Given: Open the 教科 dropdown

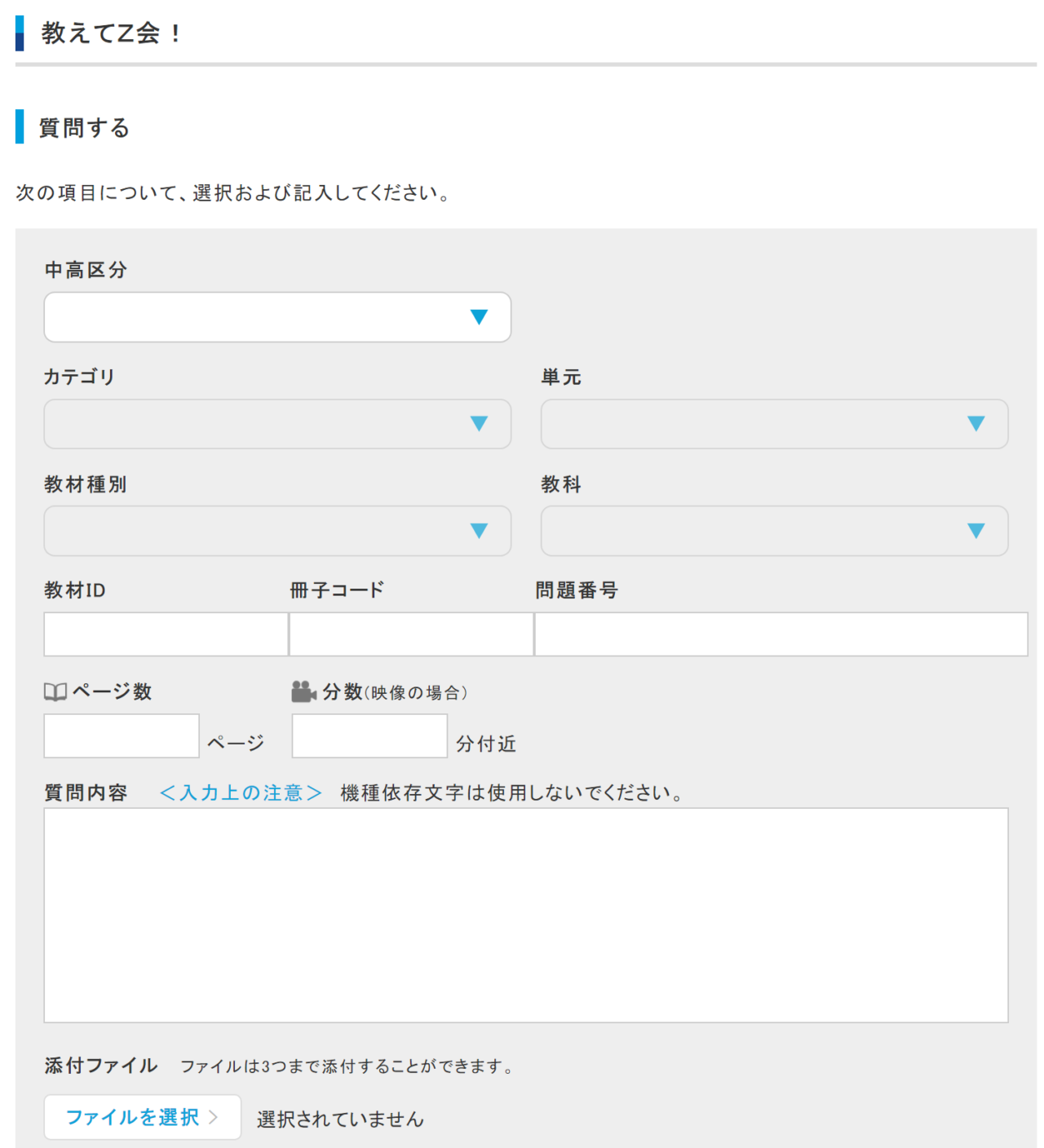Looking at the screenshot, I should (x=774, y=531).
